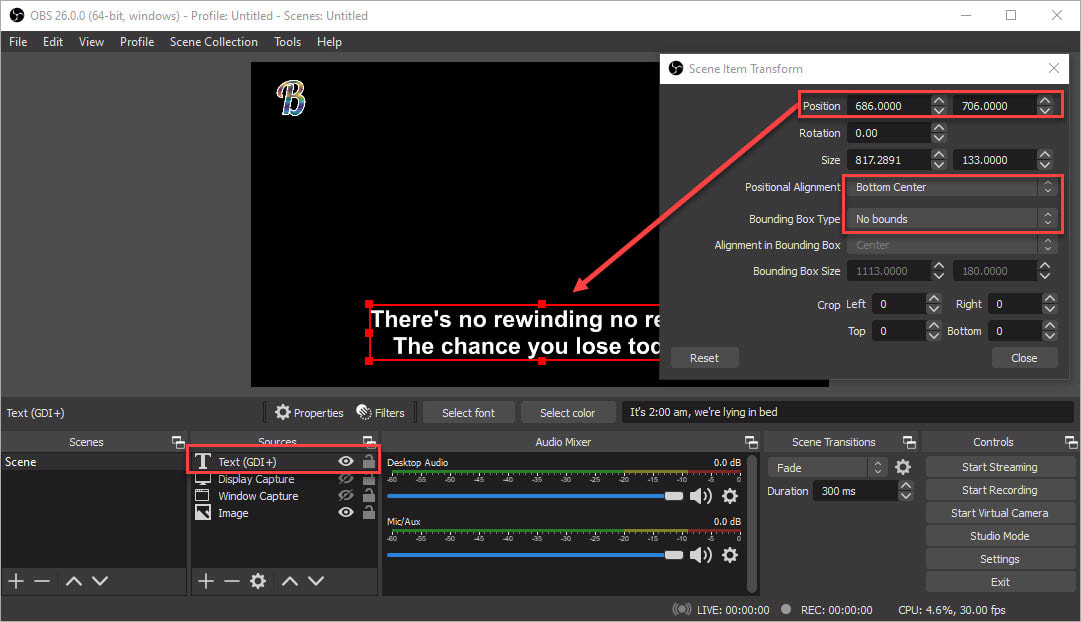
Task: Show the Display Capture source
Action: coord(346,479)
